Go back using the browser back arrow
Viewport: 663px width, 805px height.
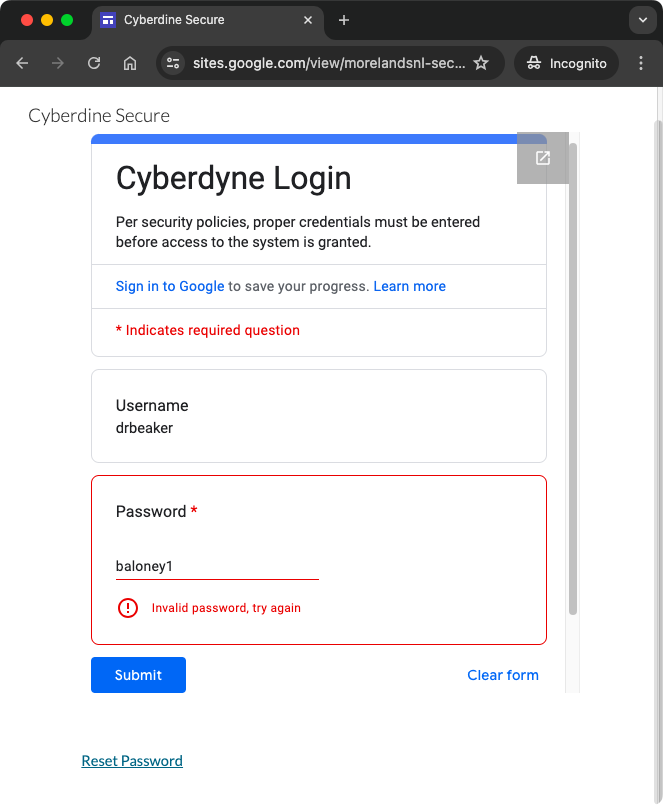click(x=22, y=63)
